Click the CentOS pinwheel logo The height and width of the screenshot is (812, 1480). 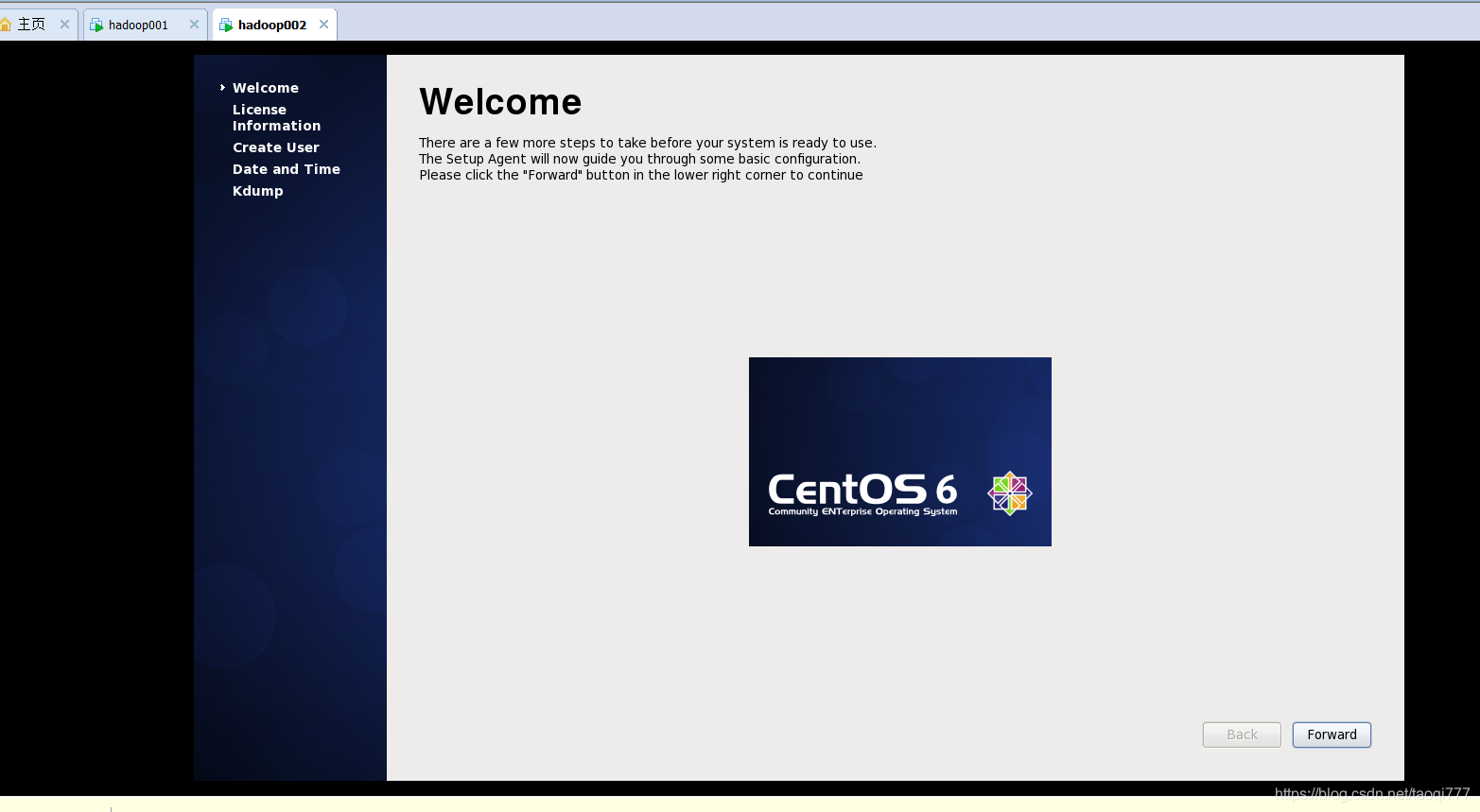click(1010, 493)
